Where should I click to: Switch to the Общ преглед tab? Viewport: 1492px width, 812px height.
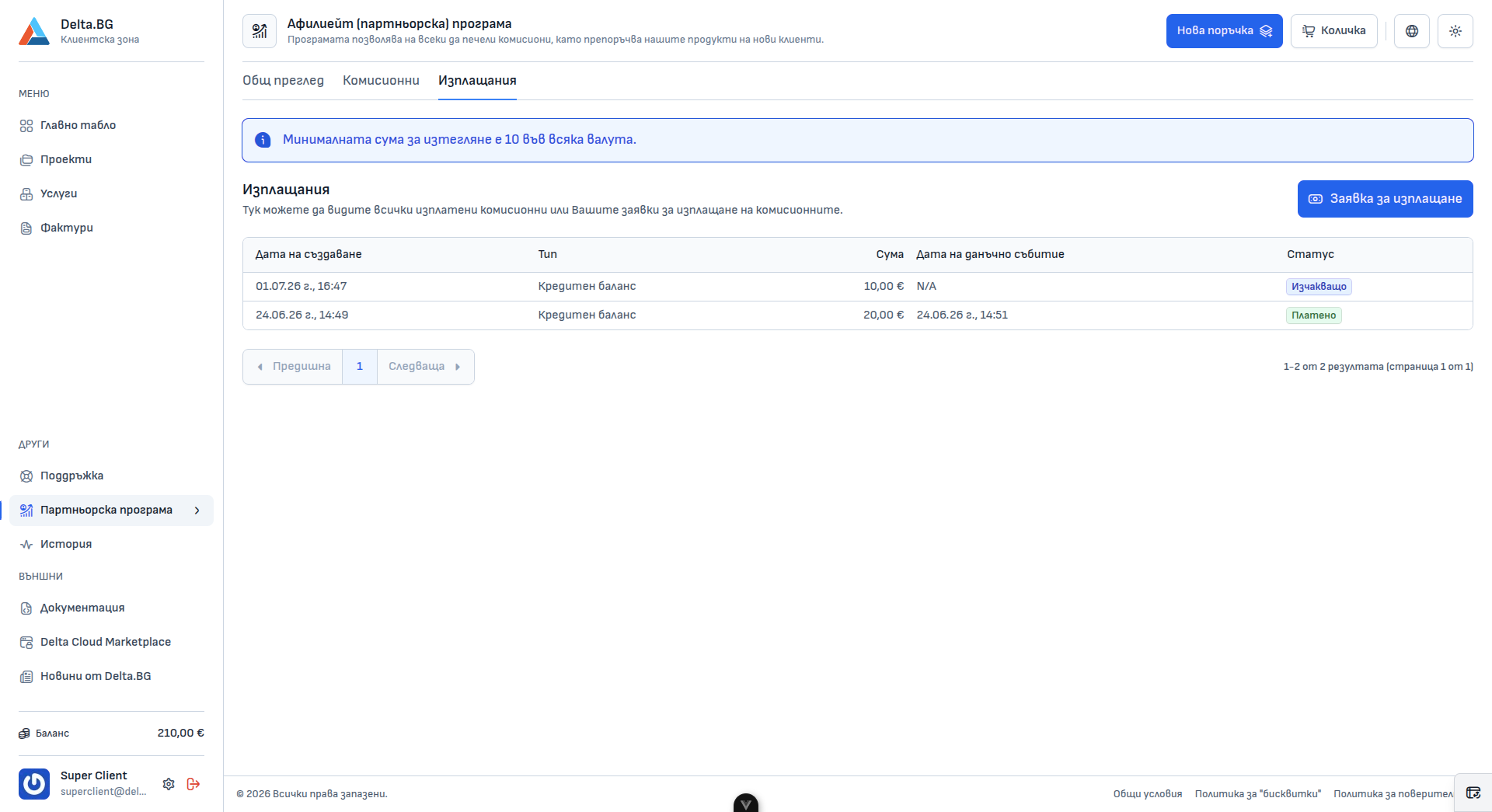283,81
